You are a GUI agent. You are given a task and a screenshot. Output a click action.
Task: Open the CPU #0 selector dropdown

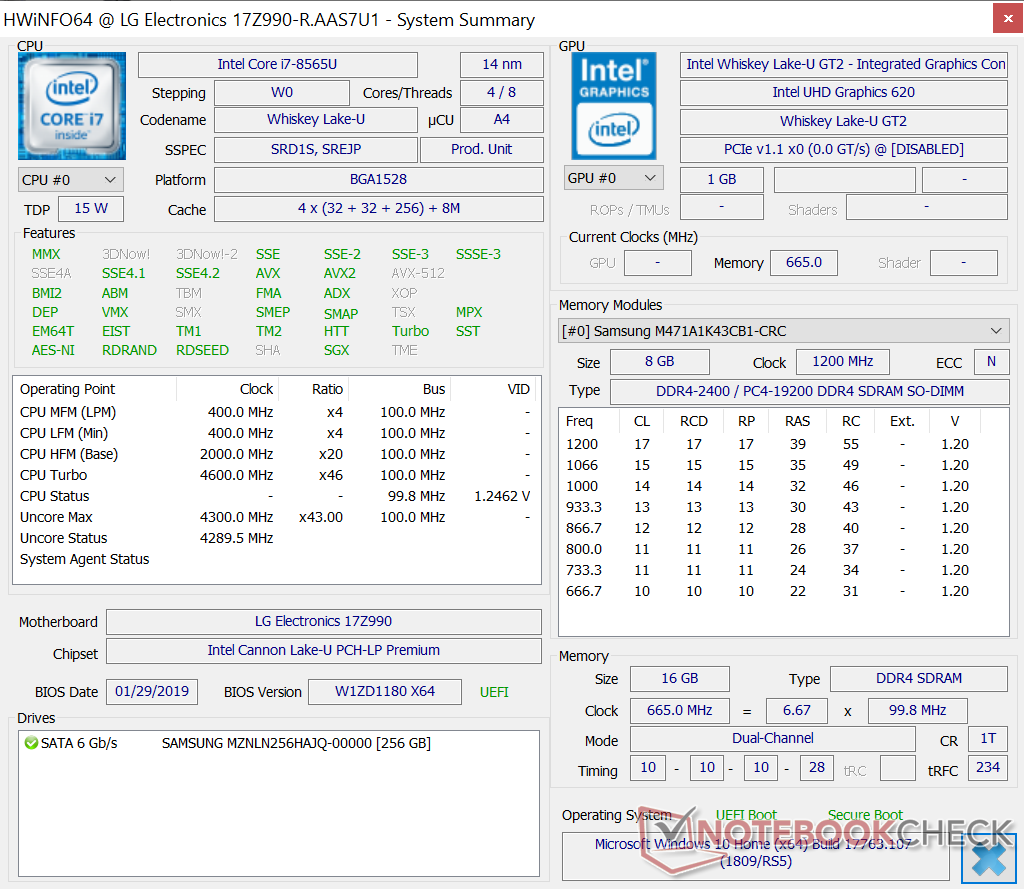71,180
